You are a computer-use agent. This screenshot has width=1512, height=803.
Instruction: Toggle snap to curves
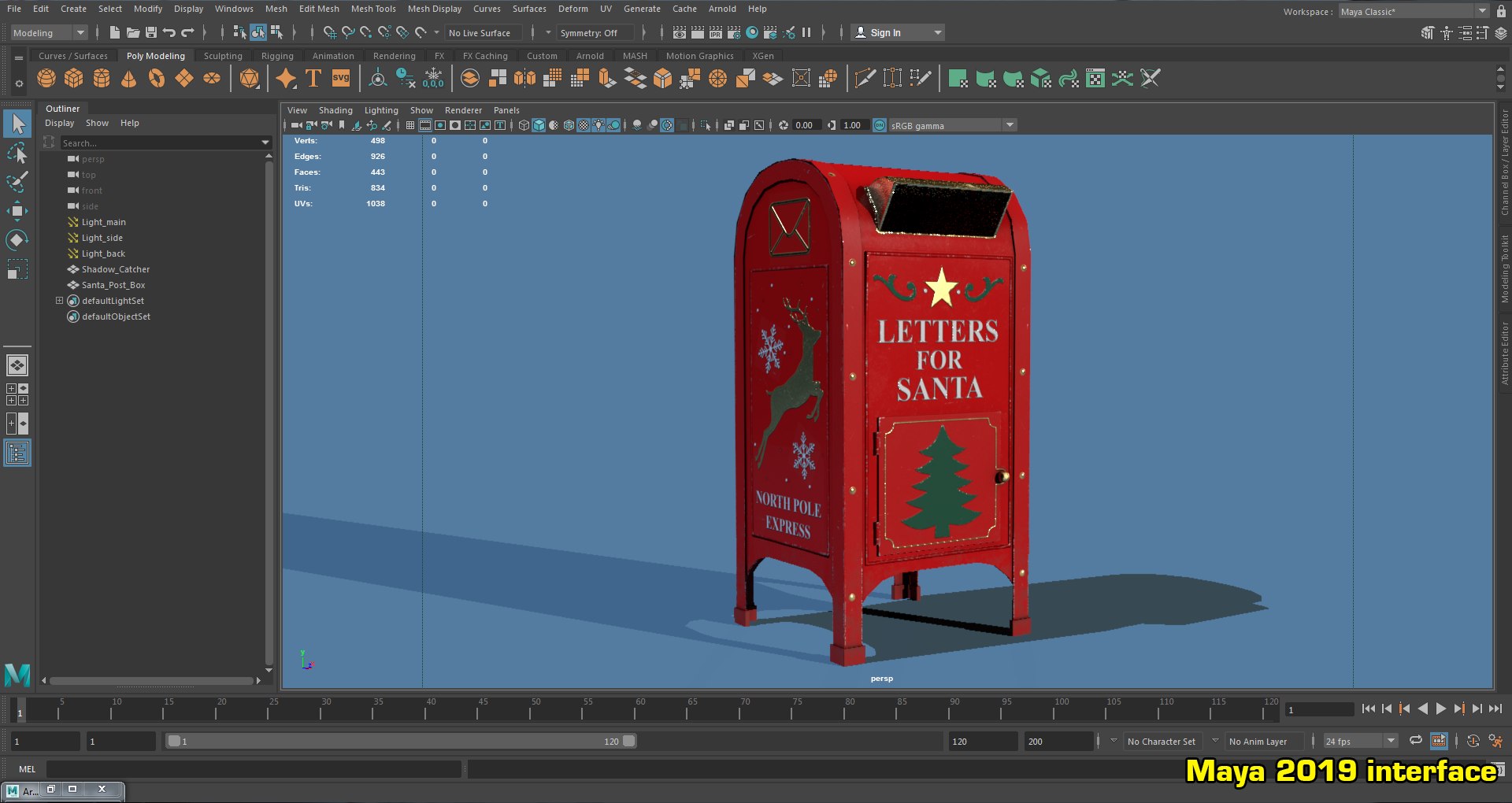(347, 32)
